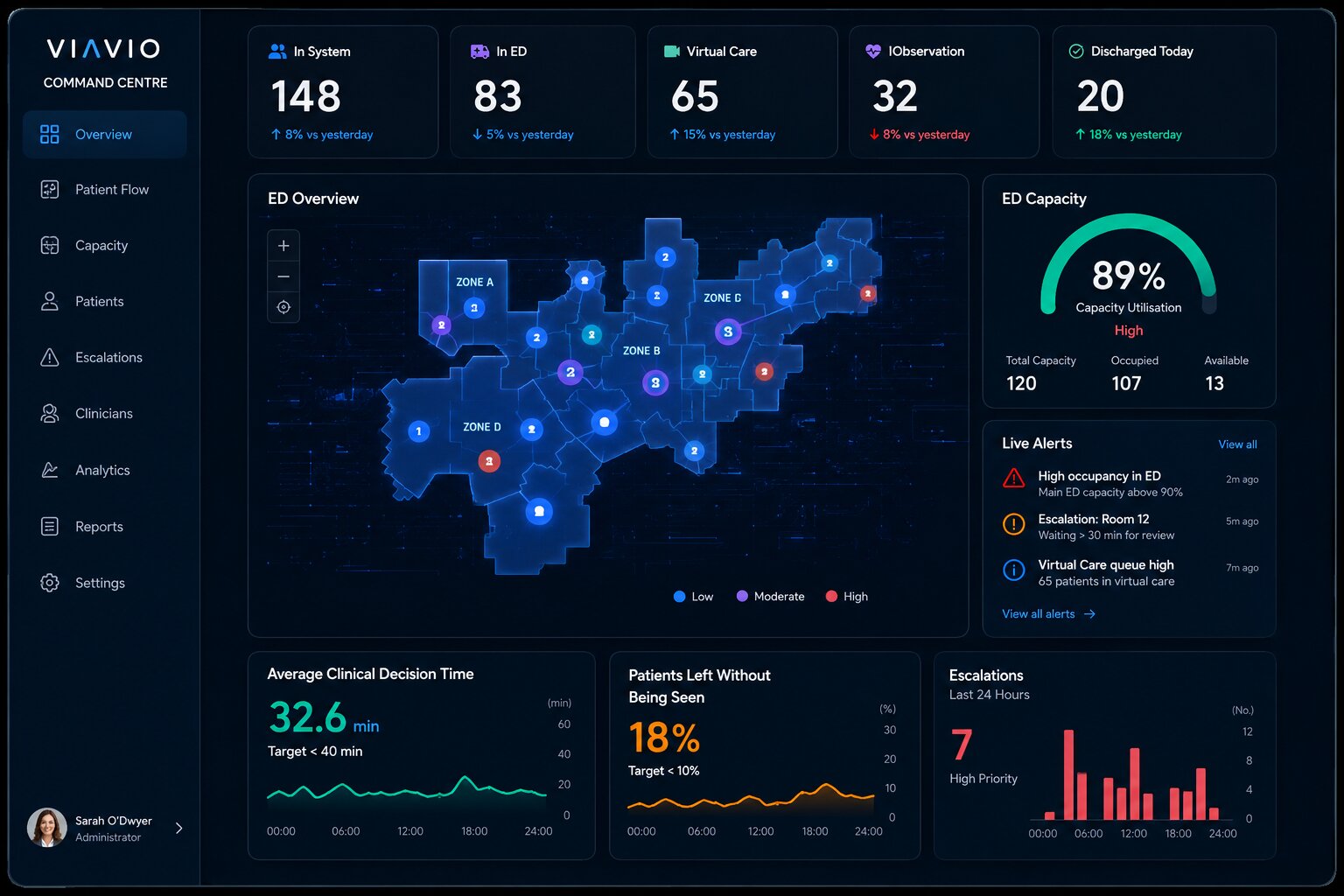Click the Sarah O'Dwyer profile name
Viewport: 1344px width, 896px height.
pyautogui.click(x=113, y=821)
